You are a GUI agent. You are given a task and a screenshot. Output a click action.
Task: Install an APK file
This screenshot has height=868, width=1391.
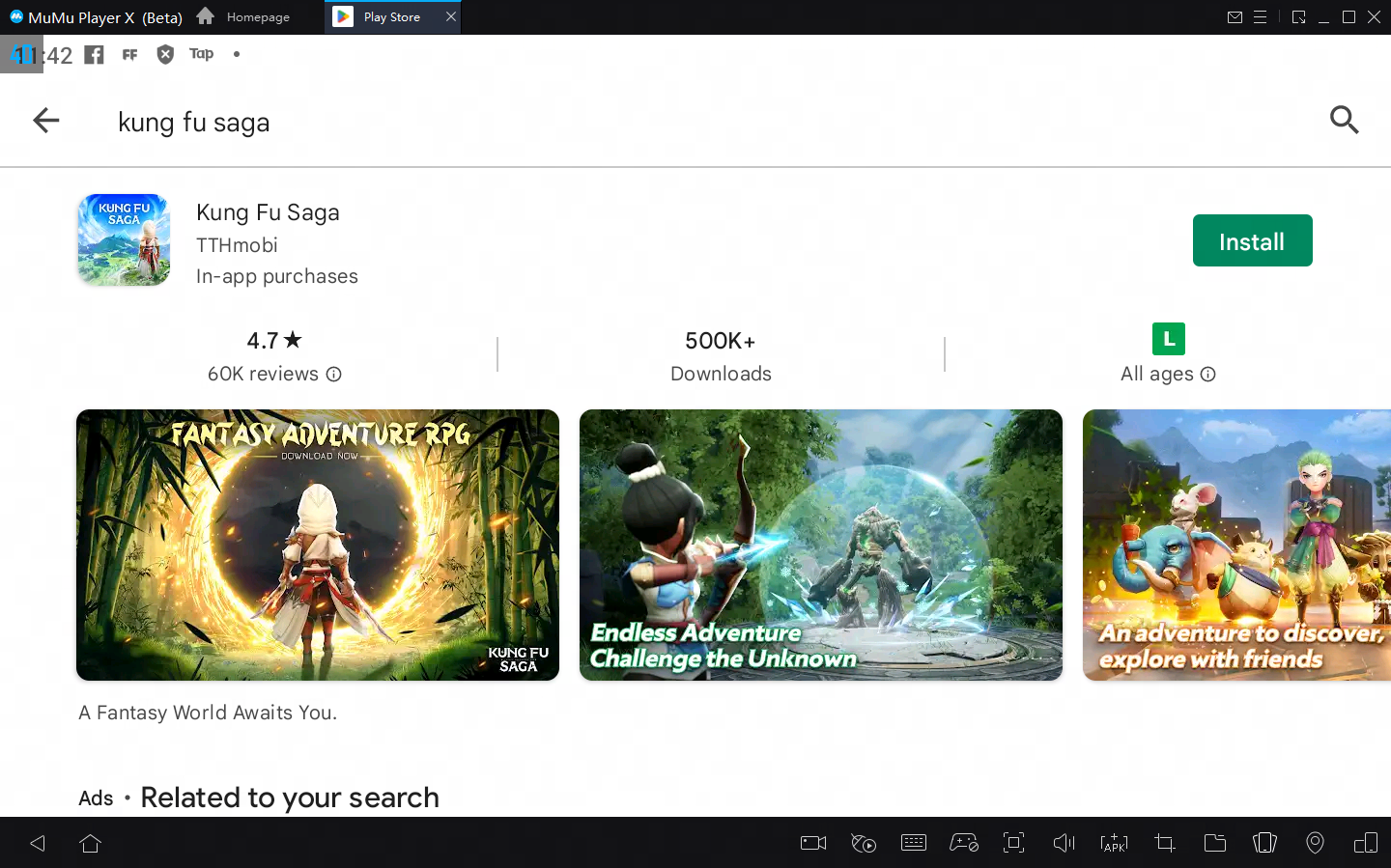(x=1115, y=843)
